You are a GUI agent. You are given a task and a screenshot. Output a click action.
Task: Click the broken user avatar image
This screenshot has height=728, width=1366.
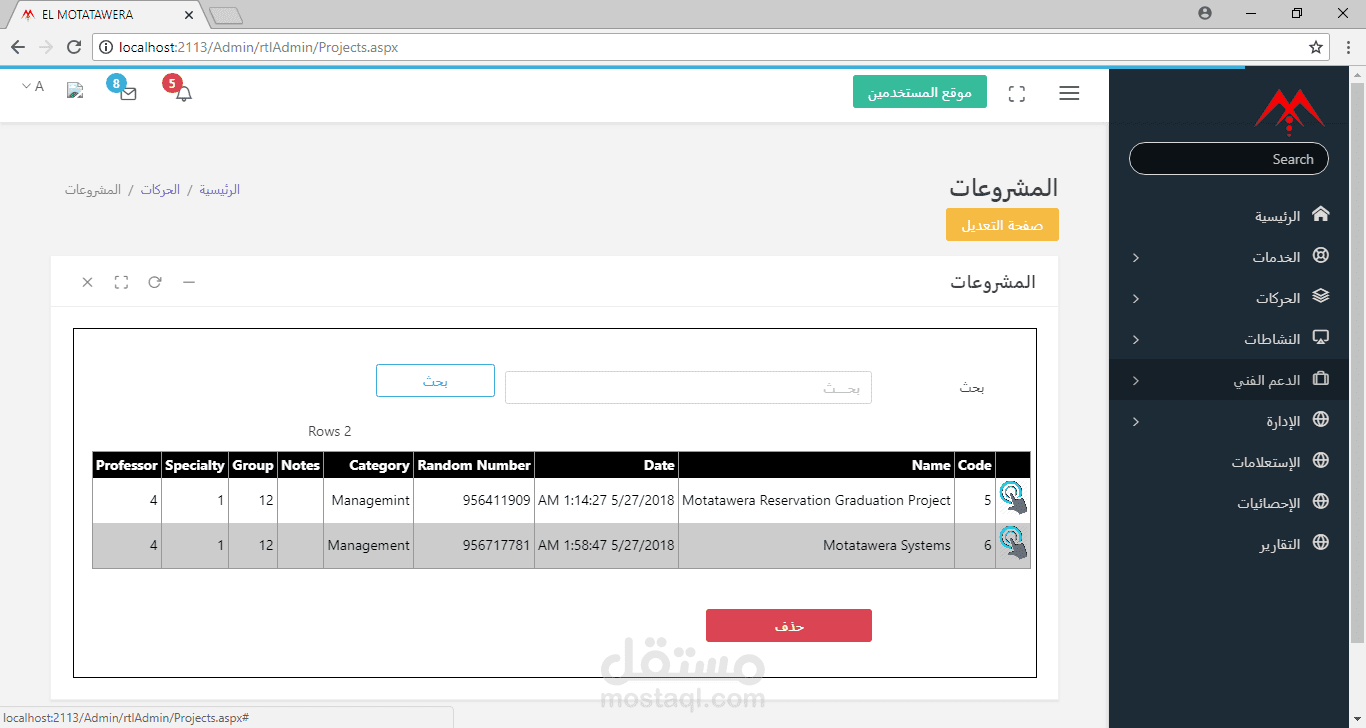tap(75, 90)
